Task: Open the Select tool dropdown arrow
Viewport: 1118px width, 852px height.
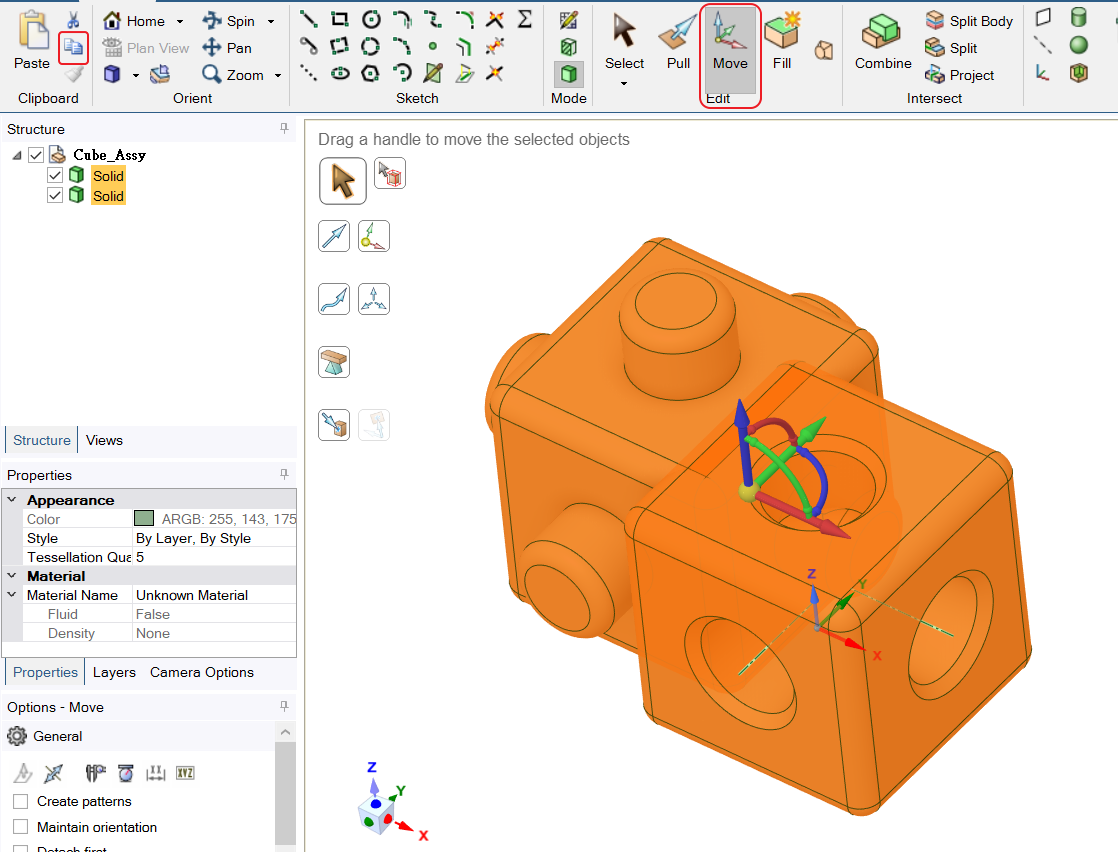Action: tap(624, 83)
